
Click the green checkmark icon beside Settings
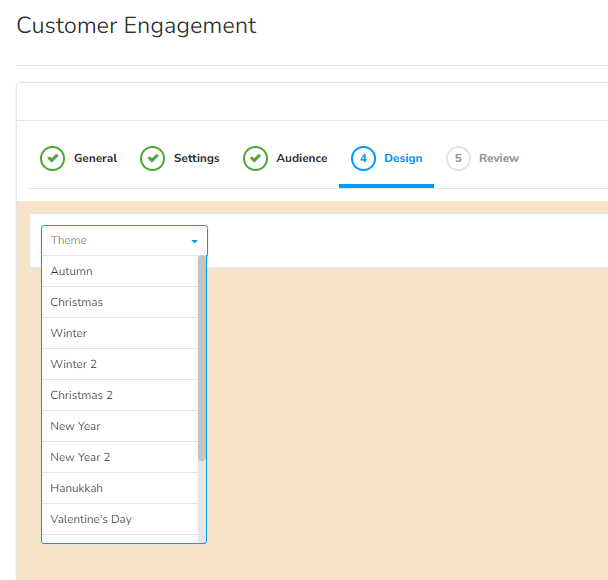pos(152,158)
